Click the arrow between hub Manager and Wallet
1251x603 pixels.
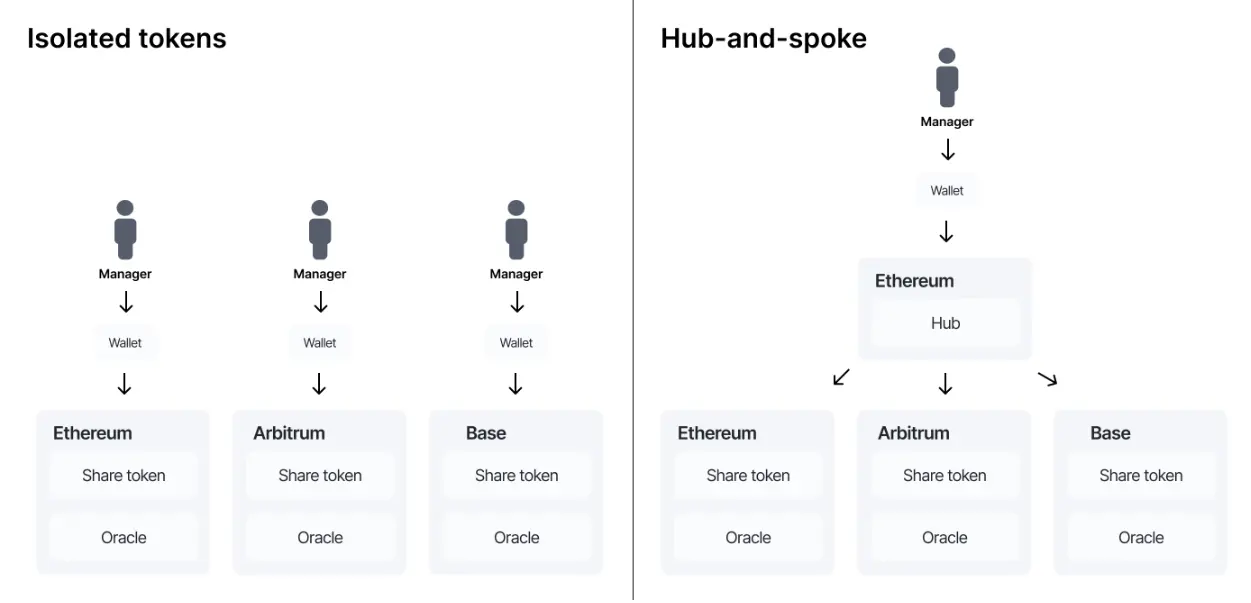[x=947, y=150]
